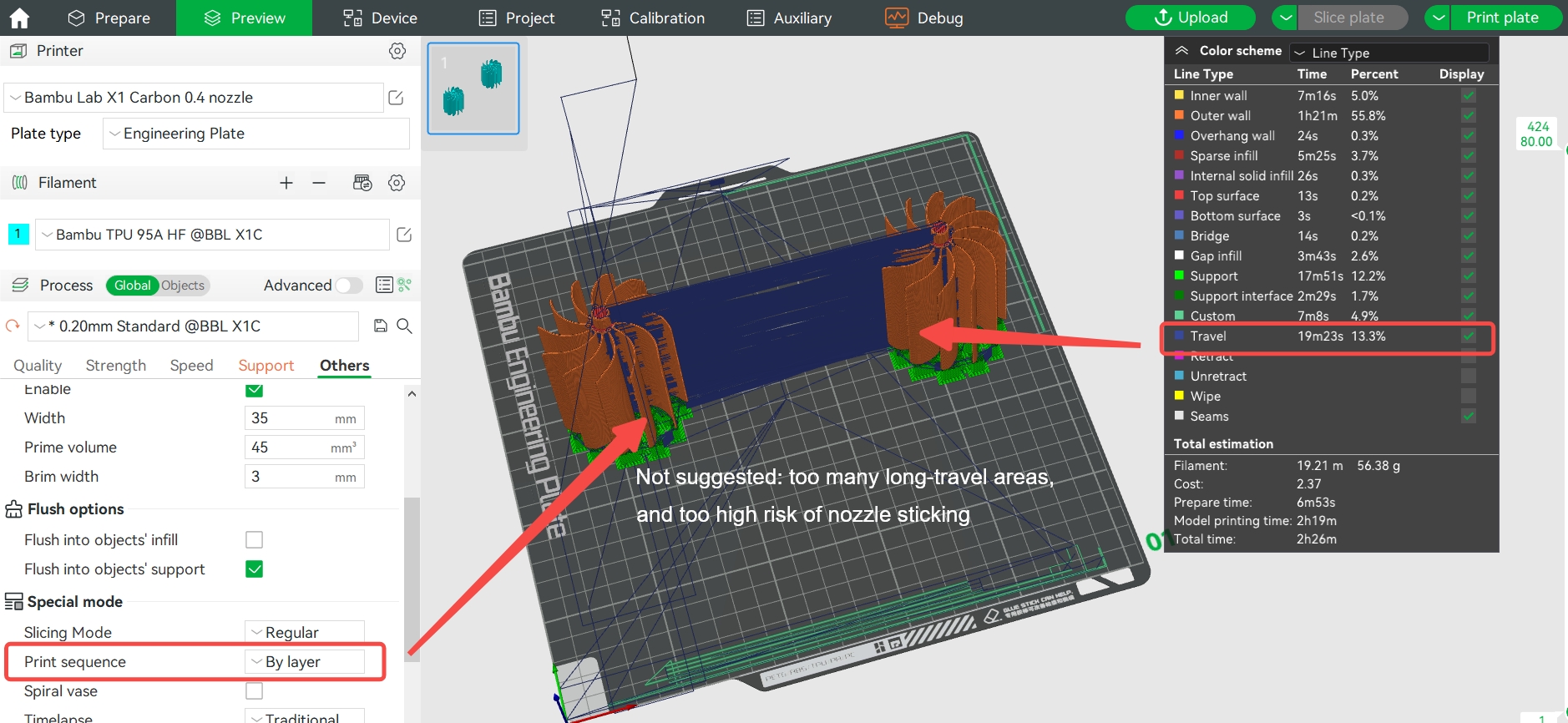Open the process preset dropdown
1568x723 pixels.
pyautogui.click(x=194, y=326)
